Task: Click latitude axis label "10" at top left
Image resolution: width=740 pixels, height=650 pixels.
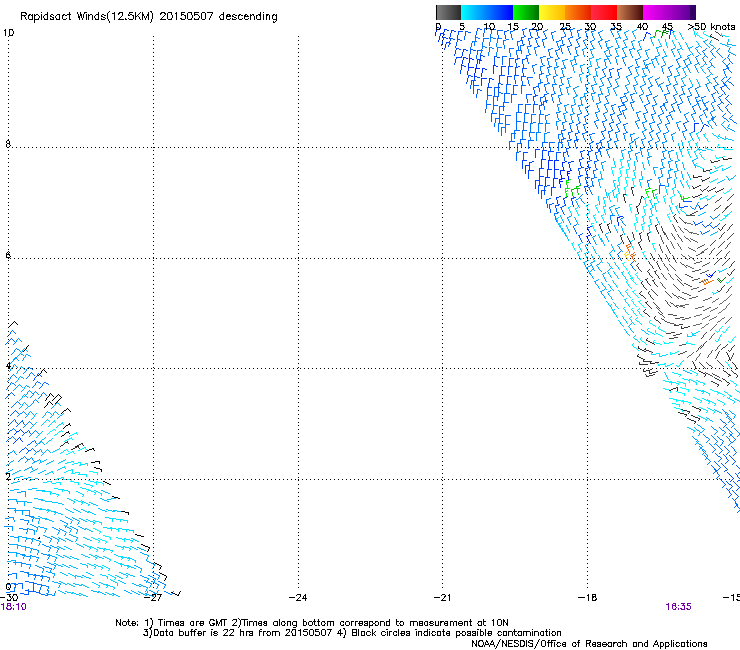Action: 8,33
